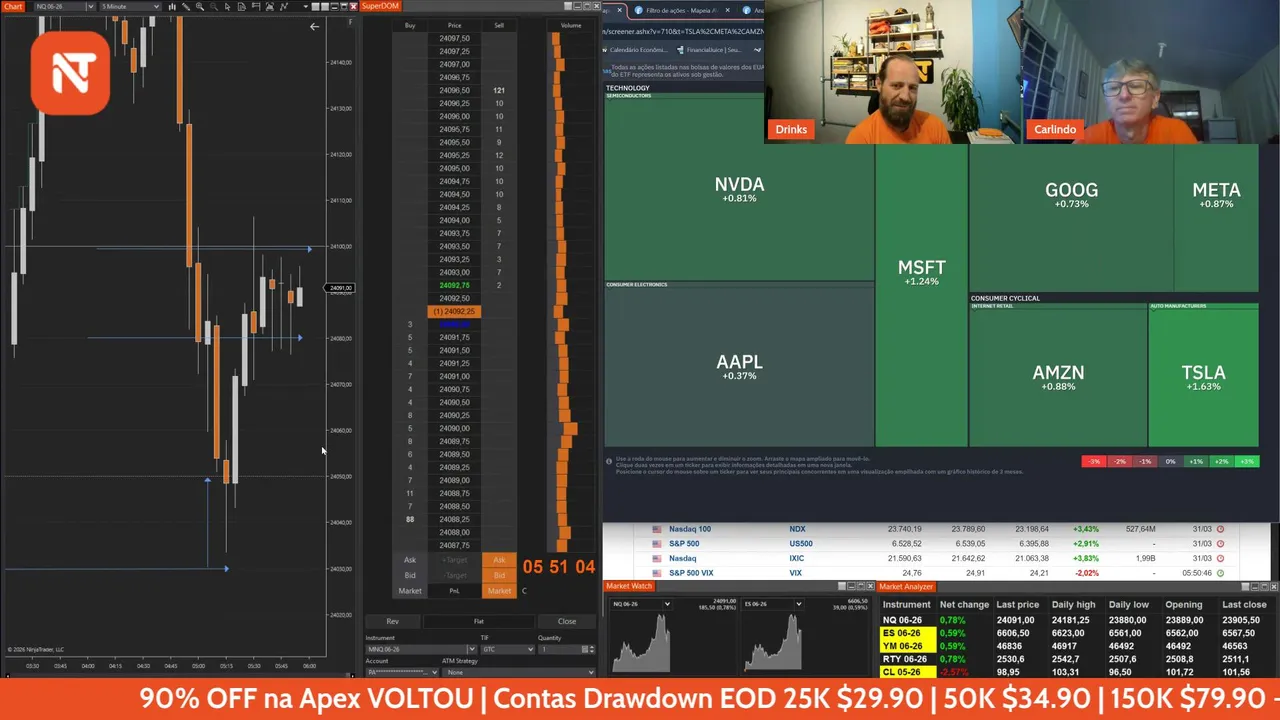Click the NinjaTrader orange logo icon
Viewport: 1280px width, 720px height.
[70, 72]
